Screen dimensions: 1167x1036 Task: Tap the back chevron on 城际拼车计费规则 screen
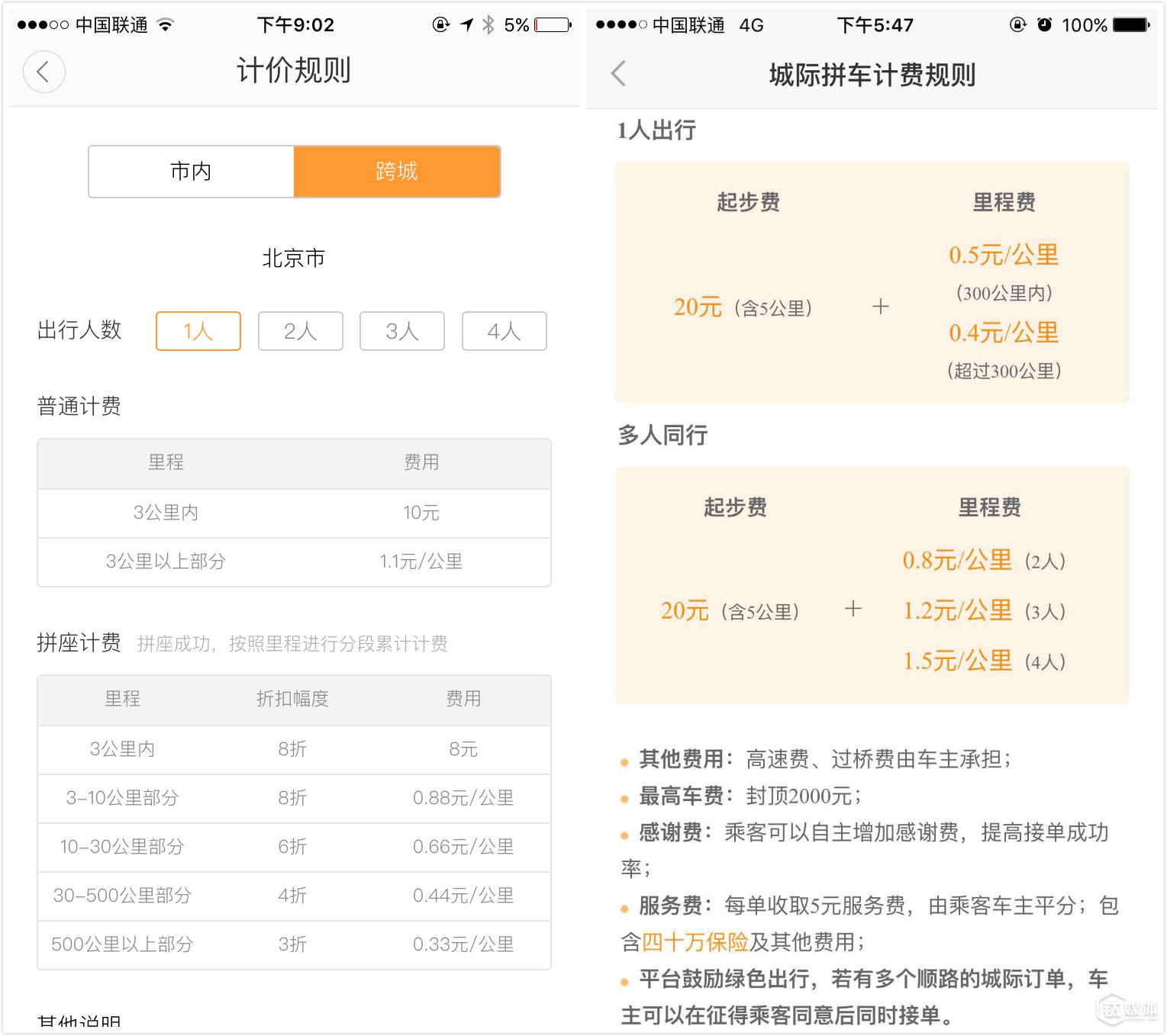(618, 74)
